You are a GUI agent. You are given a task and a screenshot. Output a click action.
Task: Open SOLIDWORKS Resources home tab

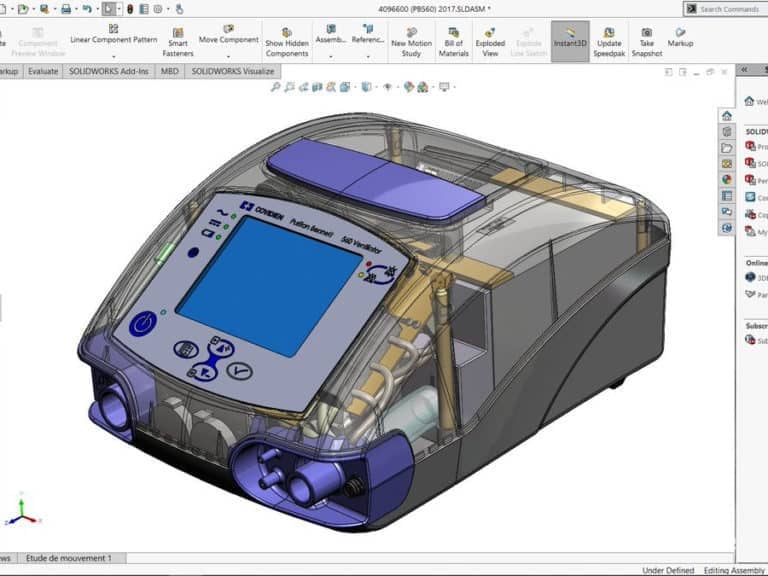(x=727, y=116)
